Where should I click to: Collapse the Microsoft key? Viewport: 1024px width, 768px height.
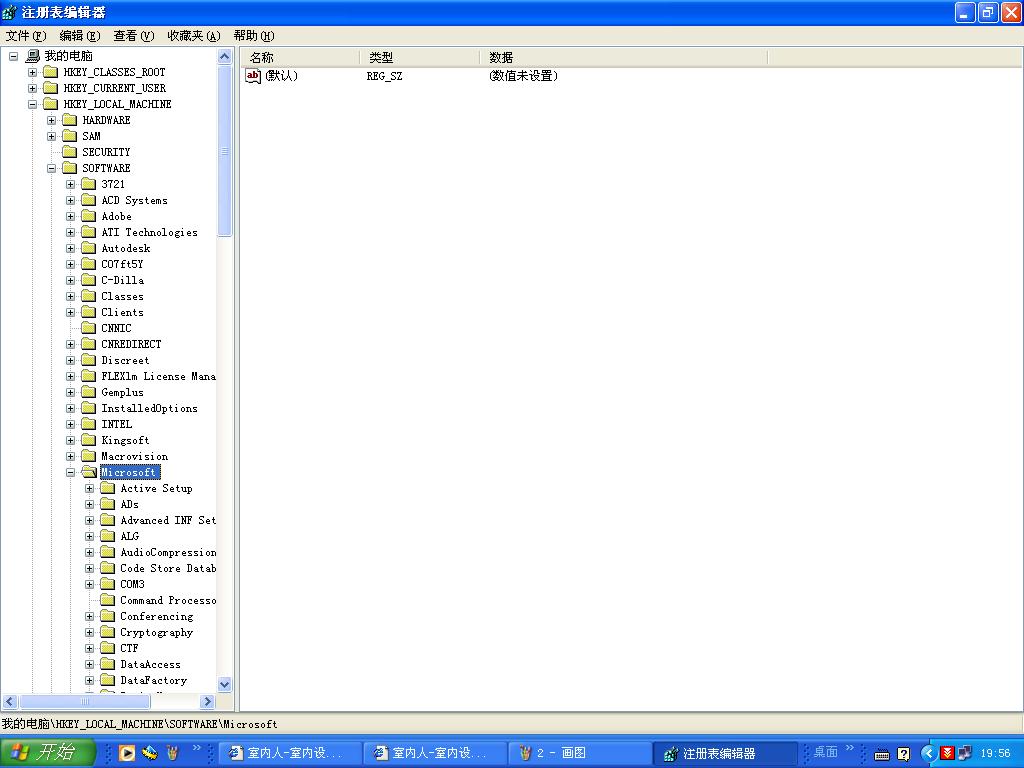tap(70, 472)
